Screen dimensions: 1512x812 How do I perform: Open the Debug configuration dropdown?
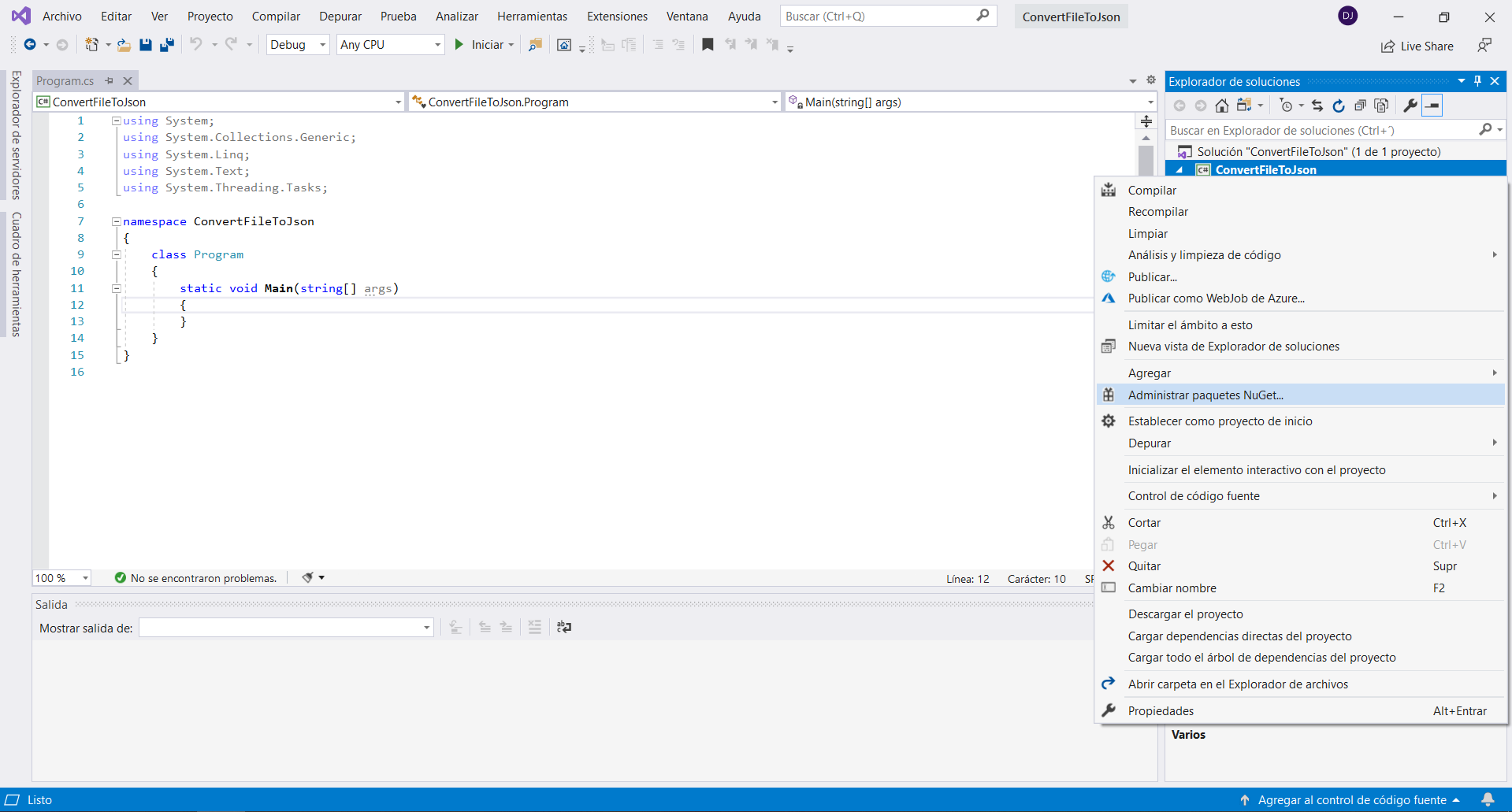(x=298, y=45)
